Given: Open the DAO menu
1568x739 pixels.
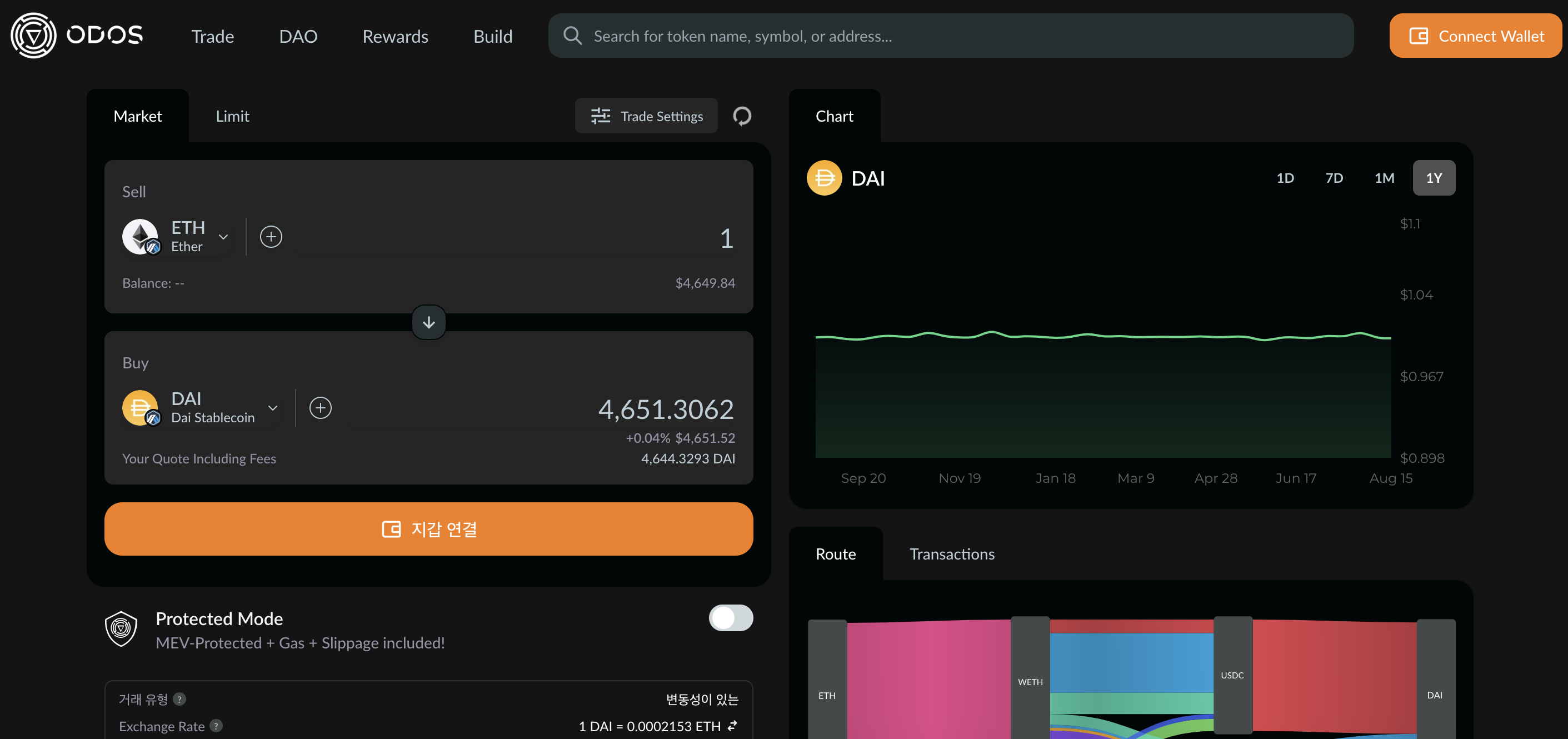Looking at the screenshot, I should click(298, 37).
